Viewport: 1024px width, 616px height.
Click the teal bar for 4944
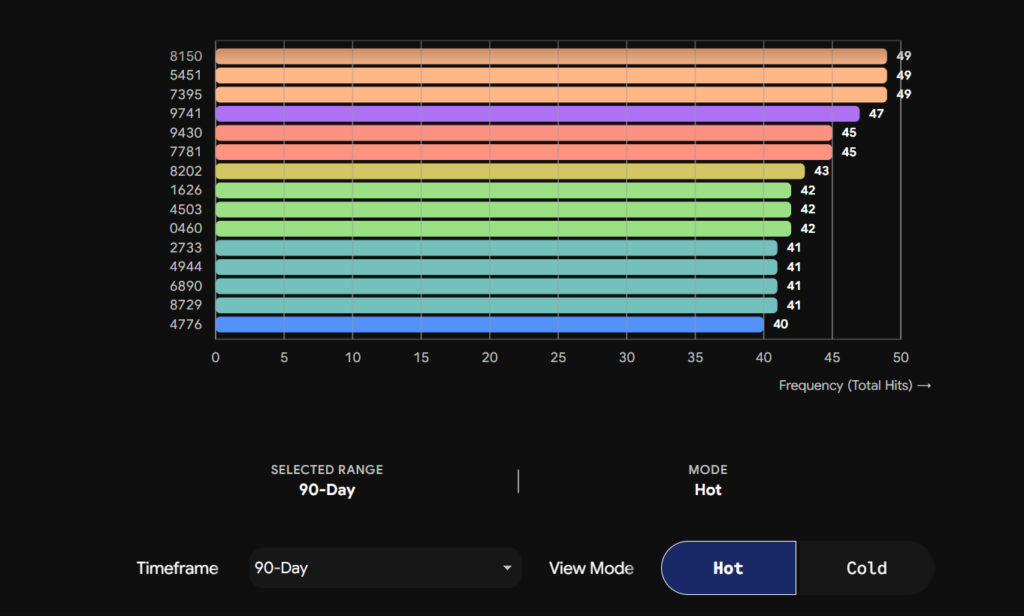(x=496, y=267)
